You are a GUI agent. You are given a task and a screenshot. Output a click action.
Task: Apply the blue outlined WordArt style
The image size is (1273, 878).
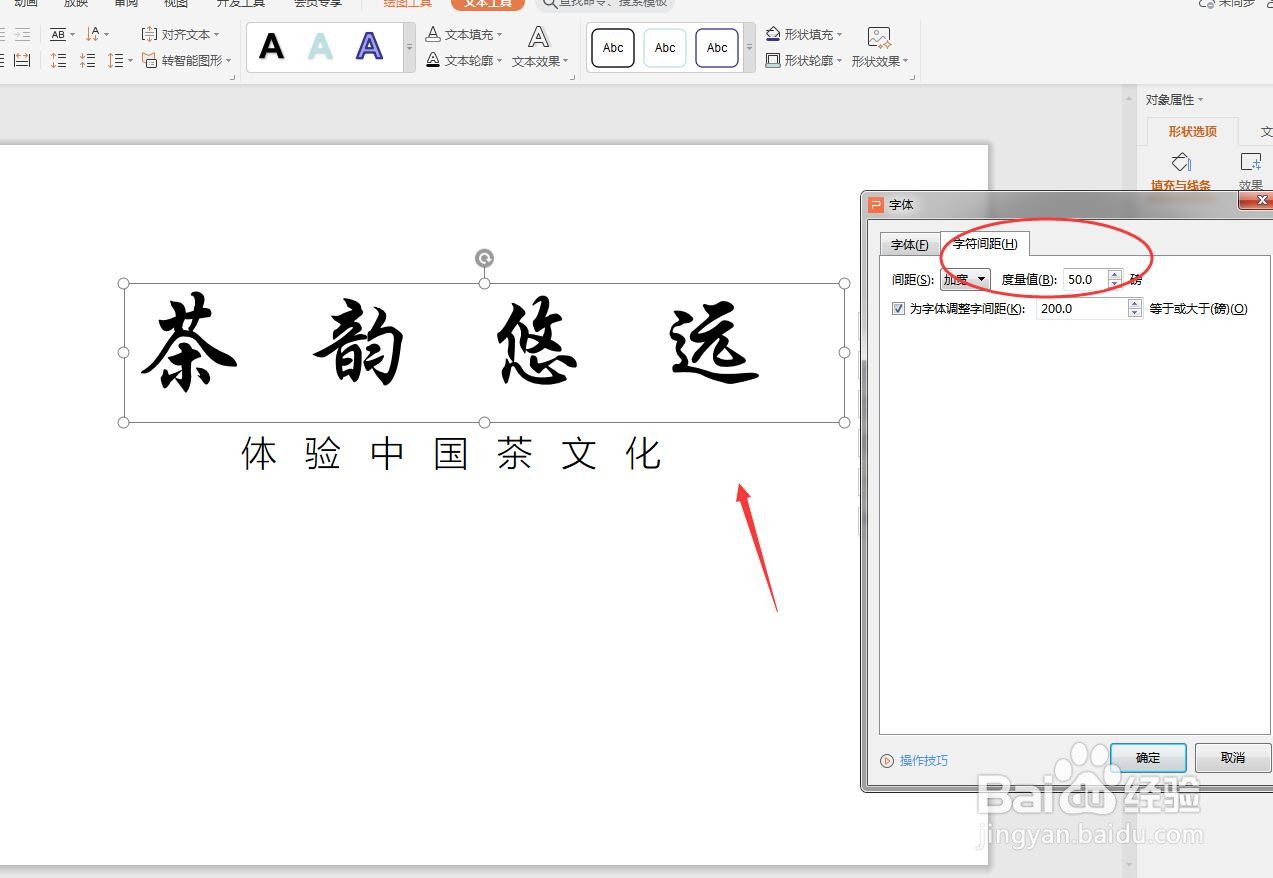point(370,46)
